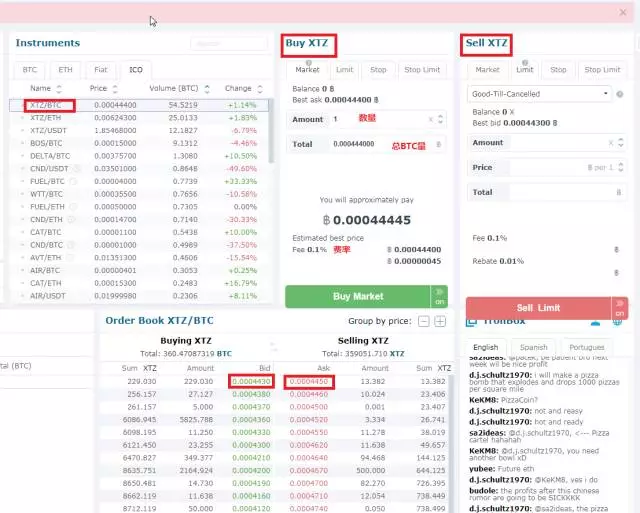Clear the Buy XTZ Amount value

(430, 120)
